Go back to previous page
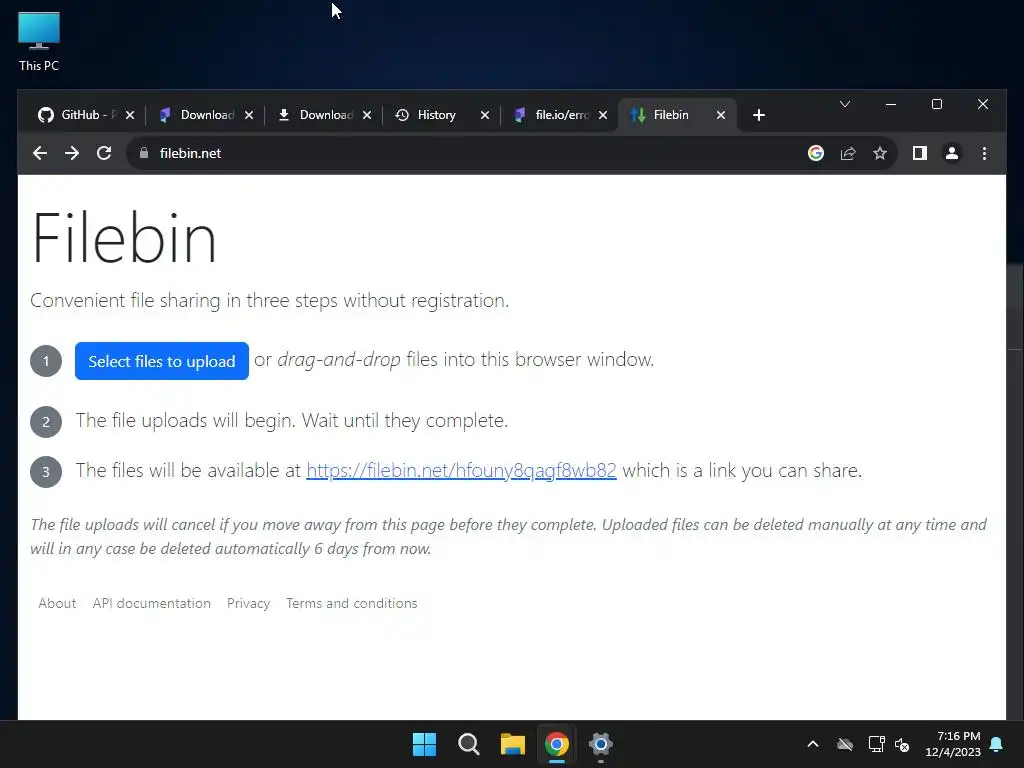This screenshot has width=1024, height=768. [40, 153]
